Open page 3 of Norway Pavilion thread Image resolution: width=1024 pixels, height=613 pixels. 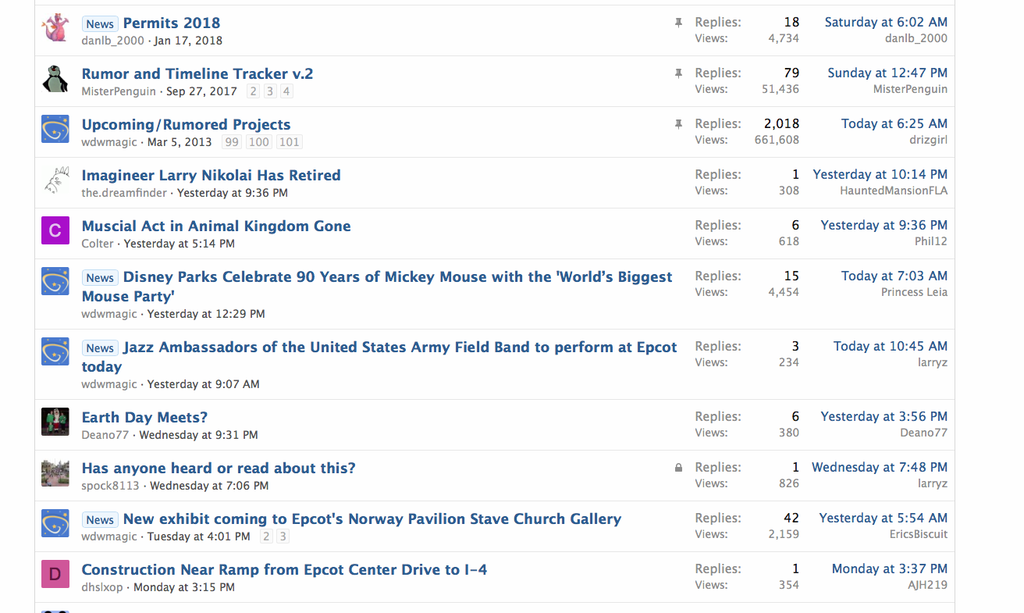tap(283, 536)
